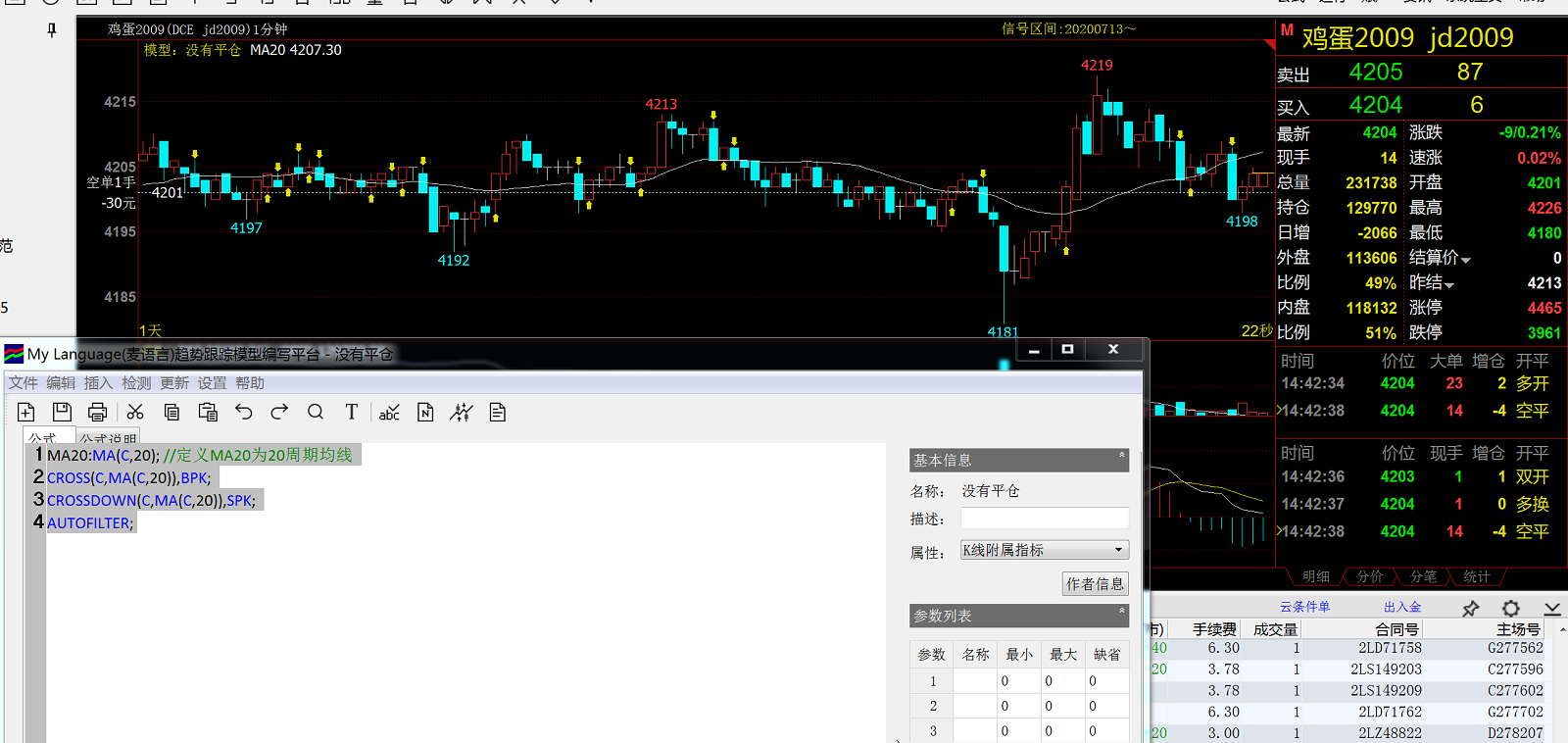
Task: Click the 手续费 column header
Action: [x=1214, y=629]
